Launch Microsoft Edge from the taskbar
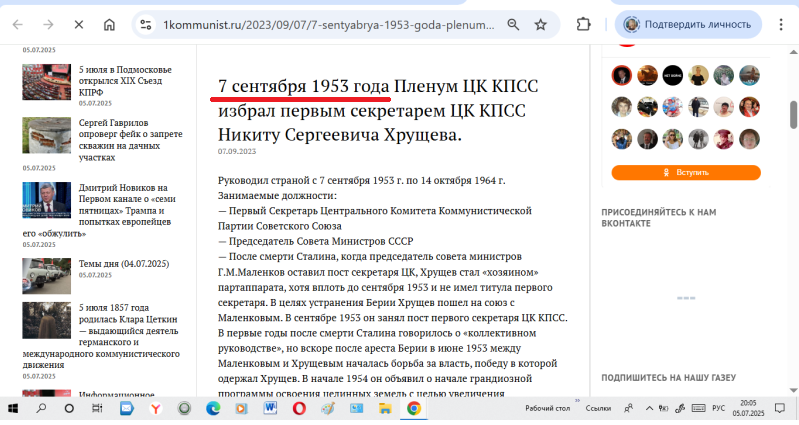Image resolution: width=799 pixels, height=425 pixels. [213, 408]
